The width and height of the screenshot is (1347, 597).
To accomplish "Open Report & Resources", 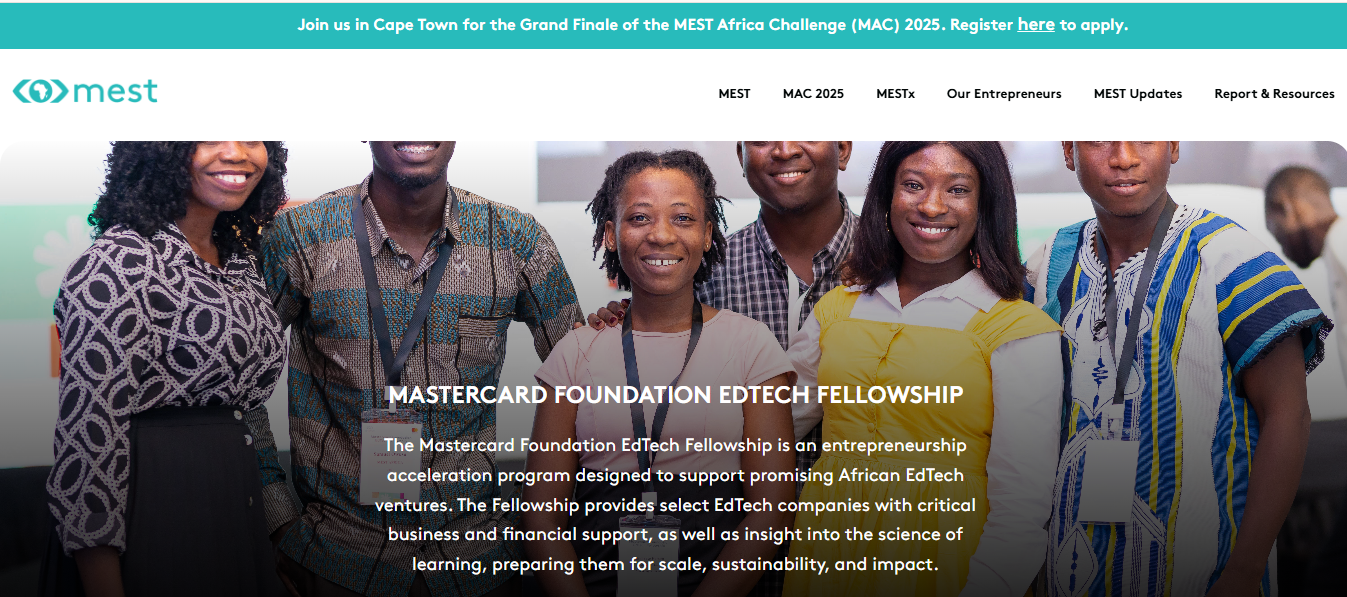I will (1273, 93).
